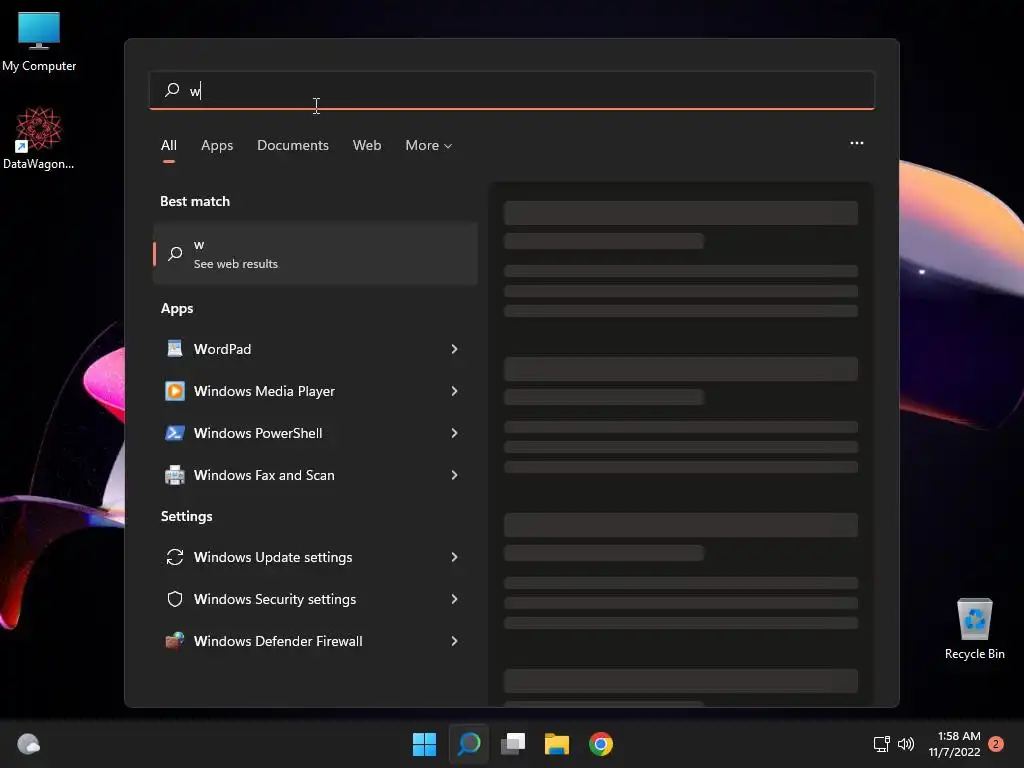Expand Windows Fax and Scan chevron
Screen dimensions: 1024x768
455,475
